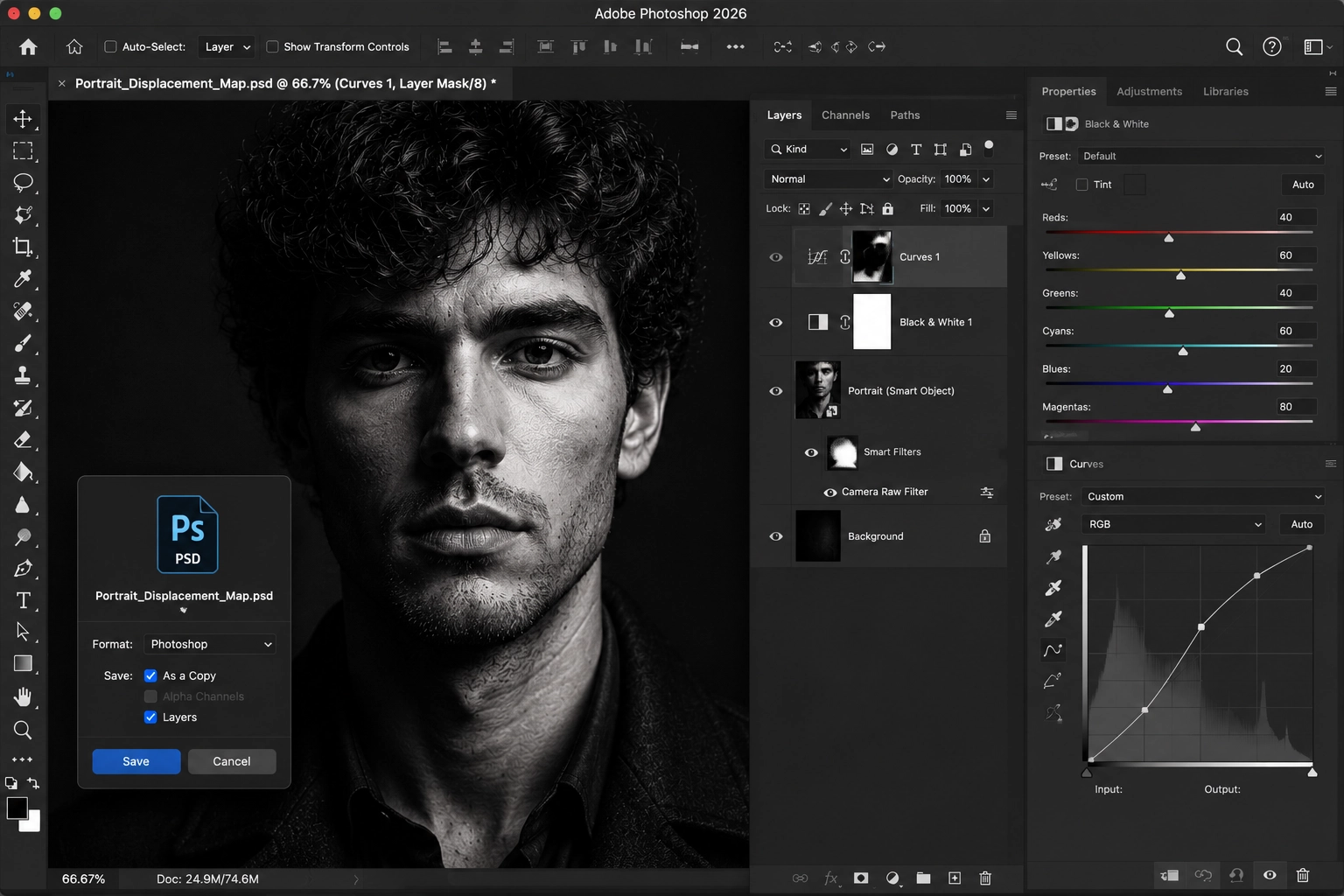Select the Move tool
The height and width of the screenshot is (896, 1344).
pos(23,118)
